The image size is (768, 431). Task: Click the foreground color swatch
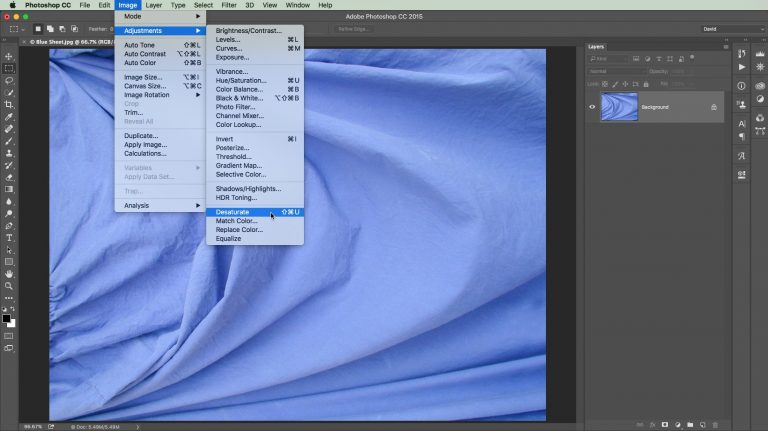click(6, 318)
